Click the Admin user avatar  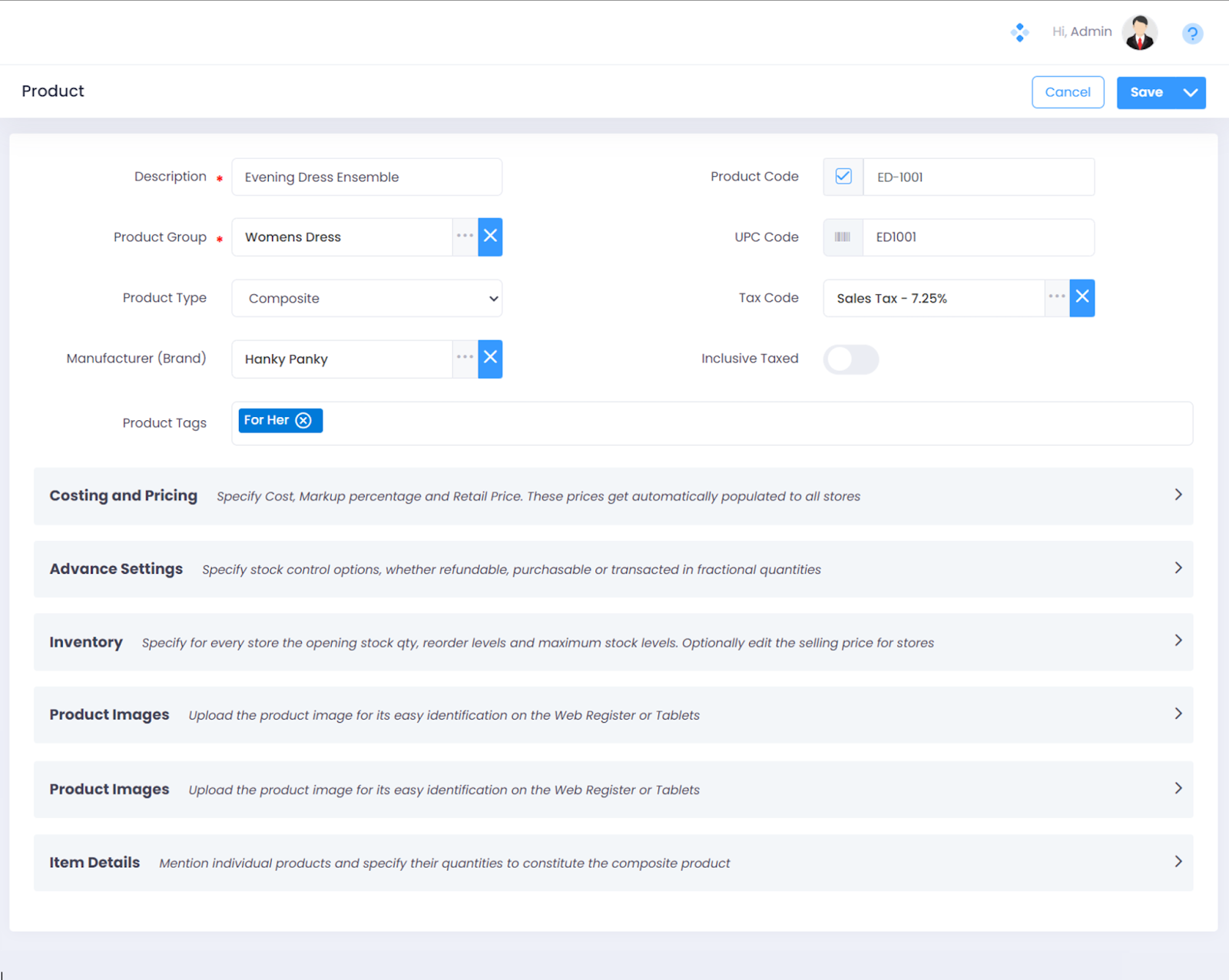pyautogui.click(x=1139, y=33)
